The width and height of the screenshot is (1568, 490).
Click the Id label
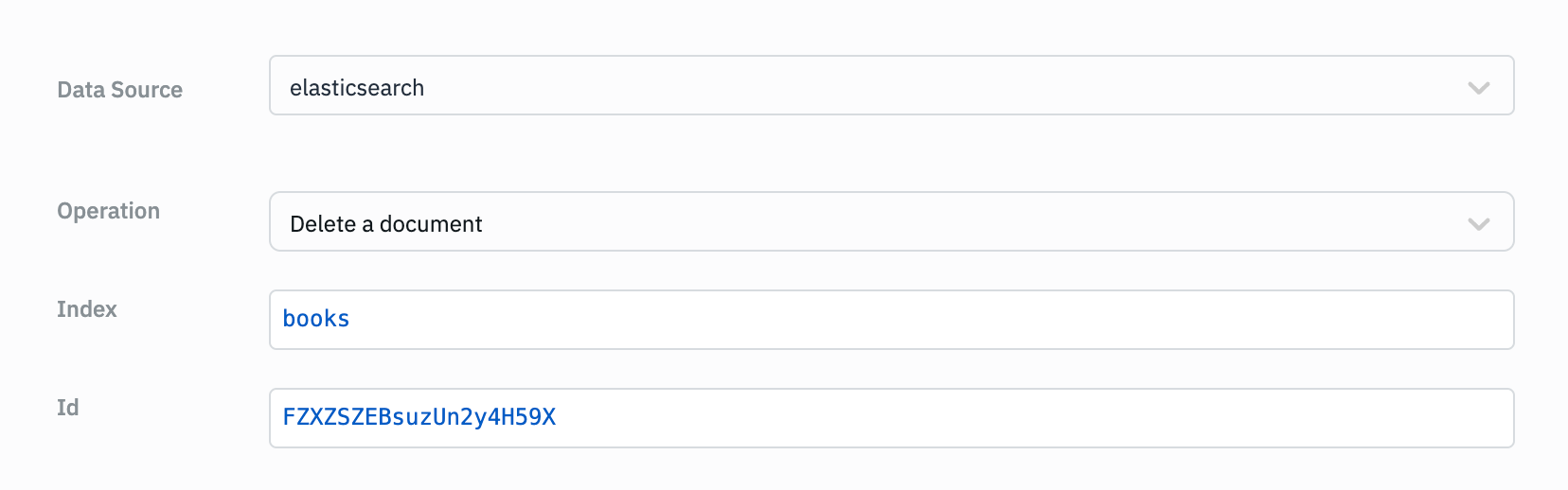click(68, 408)
